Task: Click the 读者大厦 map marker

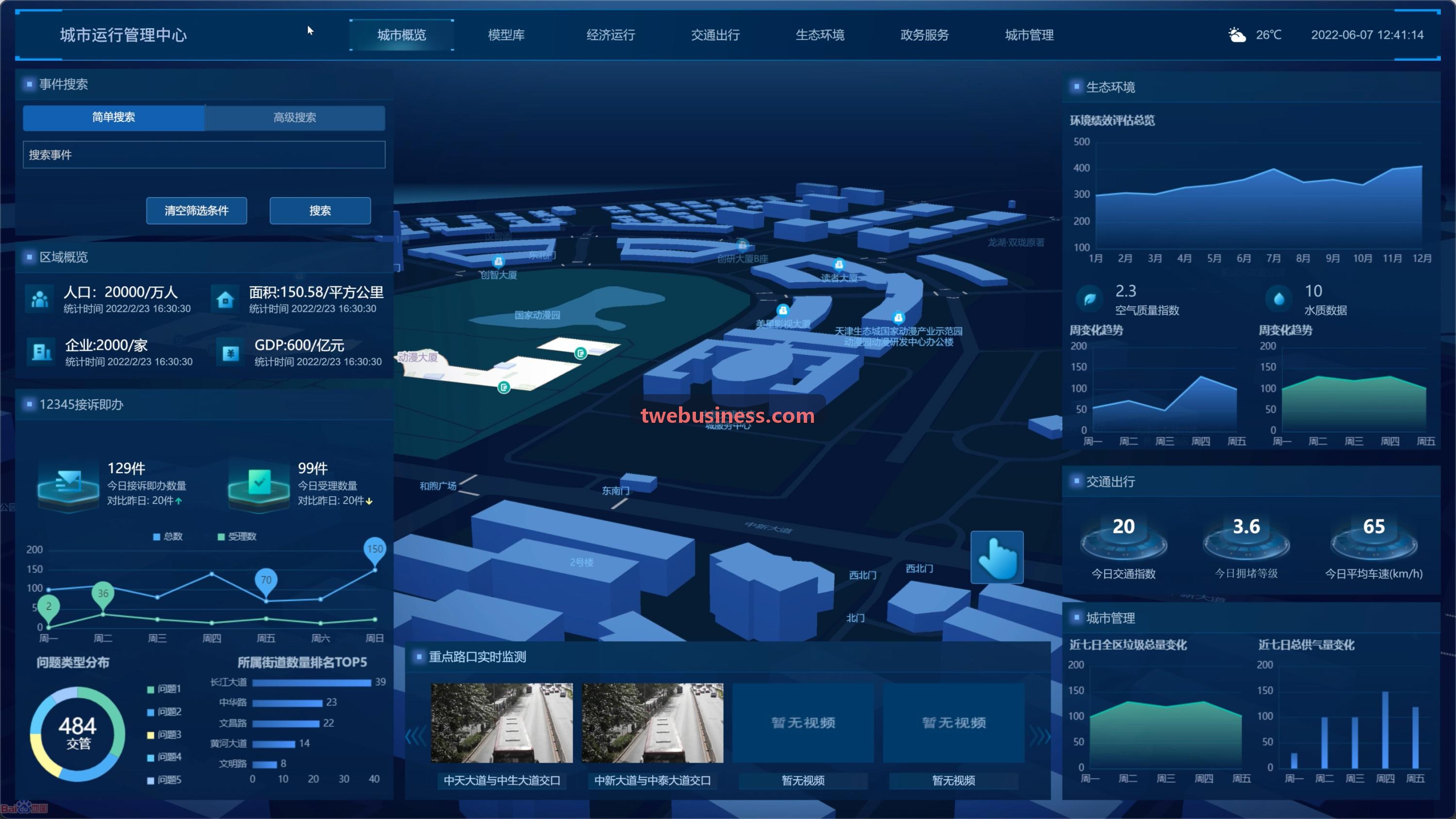Action: point(839,264)
